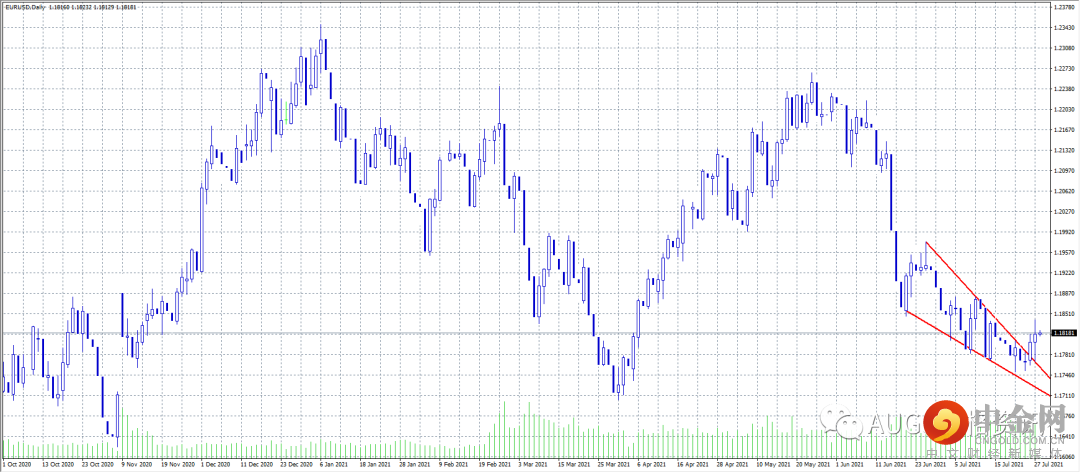Click the 1.21320 price axis label

tap(1063, 150)
